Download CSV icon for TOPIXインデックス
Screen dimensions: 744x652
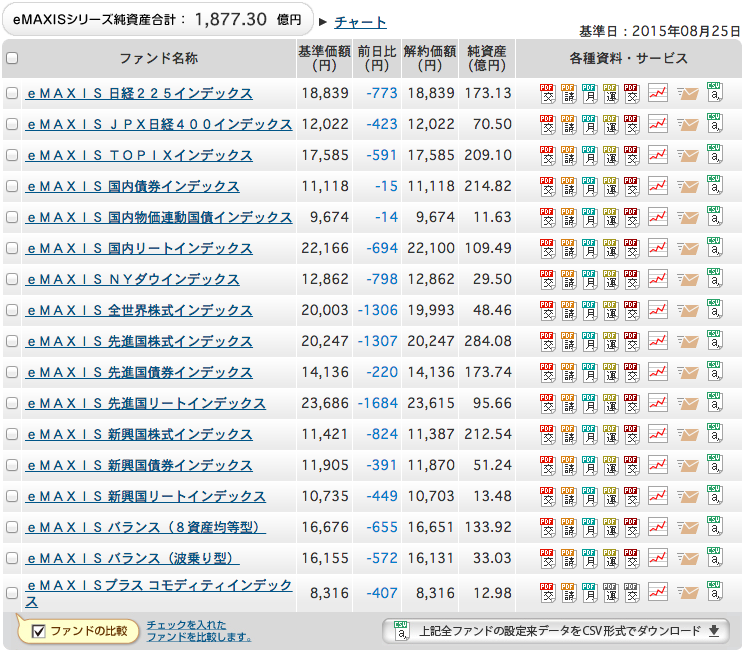[714, 154]
